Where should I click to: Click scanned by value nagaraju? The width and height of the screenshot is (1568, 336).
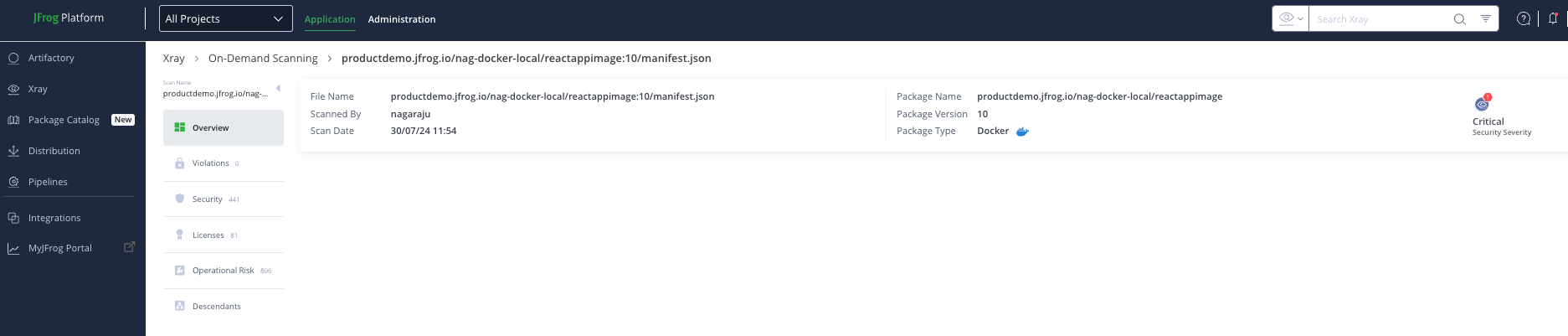coord(410,114)
